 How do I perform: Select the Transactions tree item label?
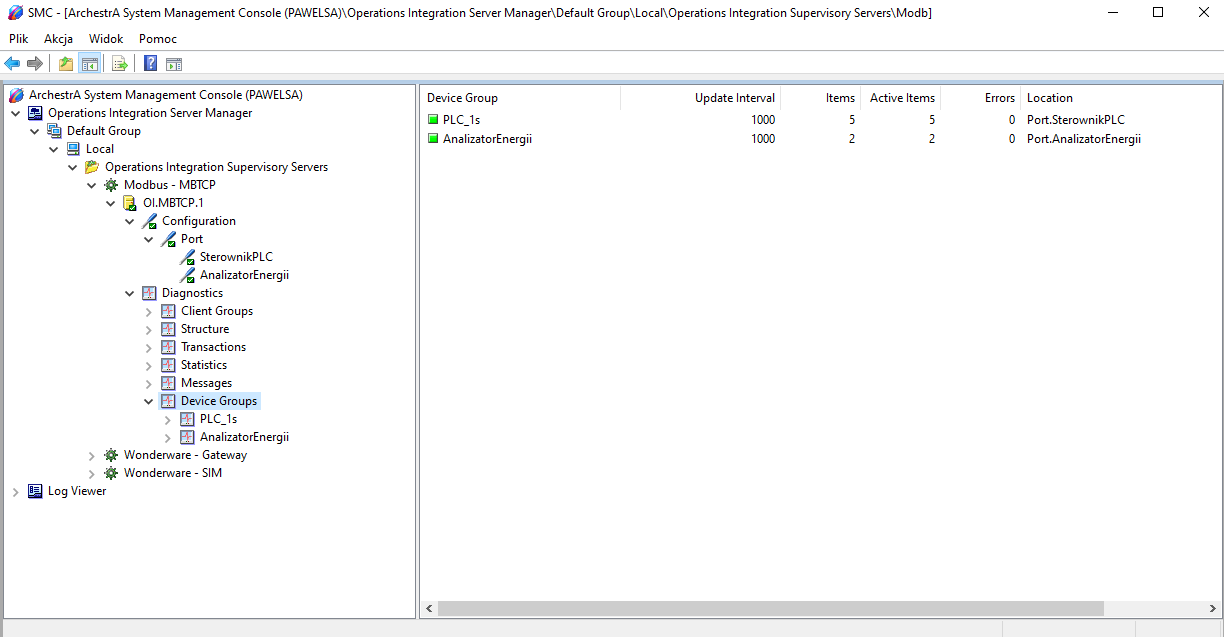pyautogui.click(x=213, y=347)
